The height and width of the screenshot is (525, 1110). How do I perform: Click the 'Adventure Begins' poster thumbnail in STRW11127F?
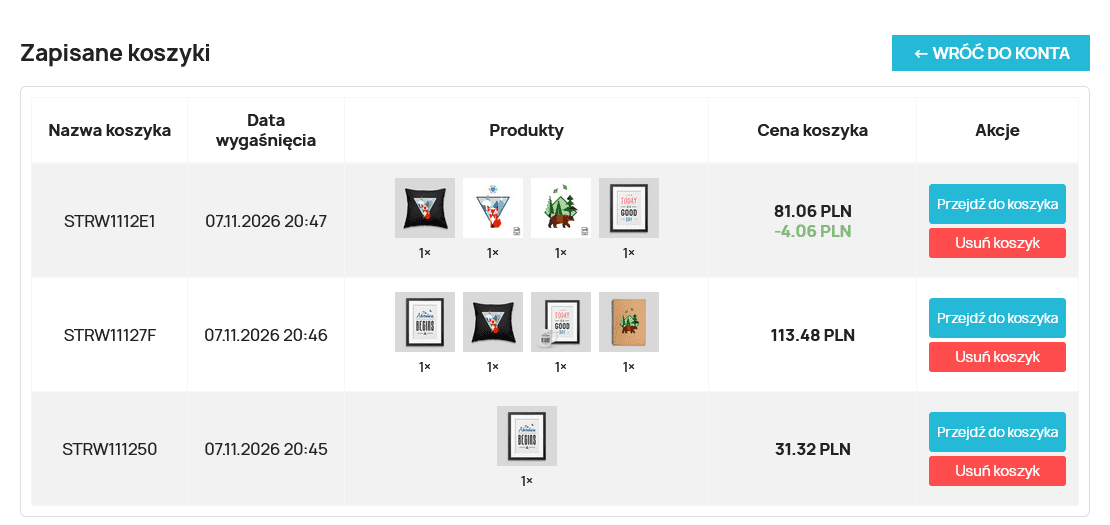(x=425, y=322)
